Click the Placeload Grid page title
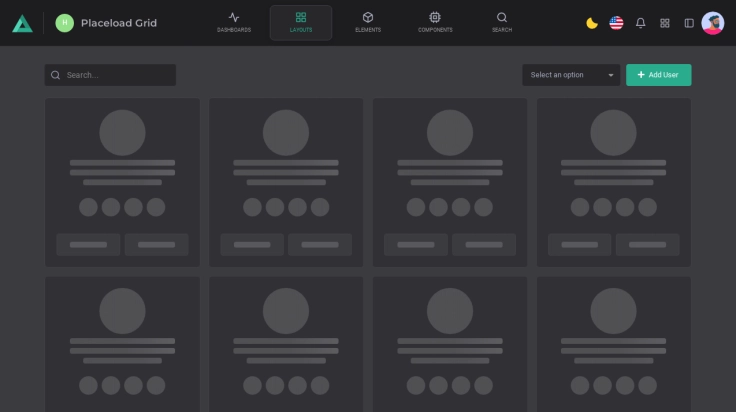736x412 pixels. pos(119,23)
